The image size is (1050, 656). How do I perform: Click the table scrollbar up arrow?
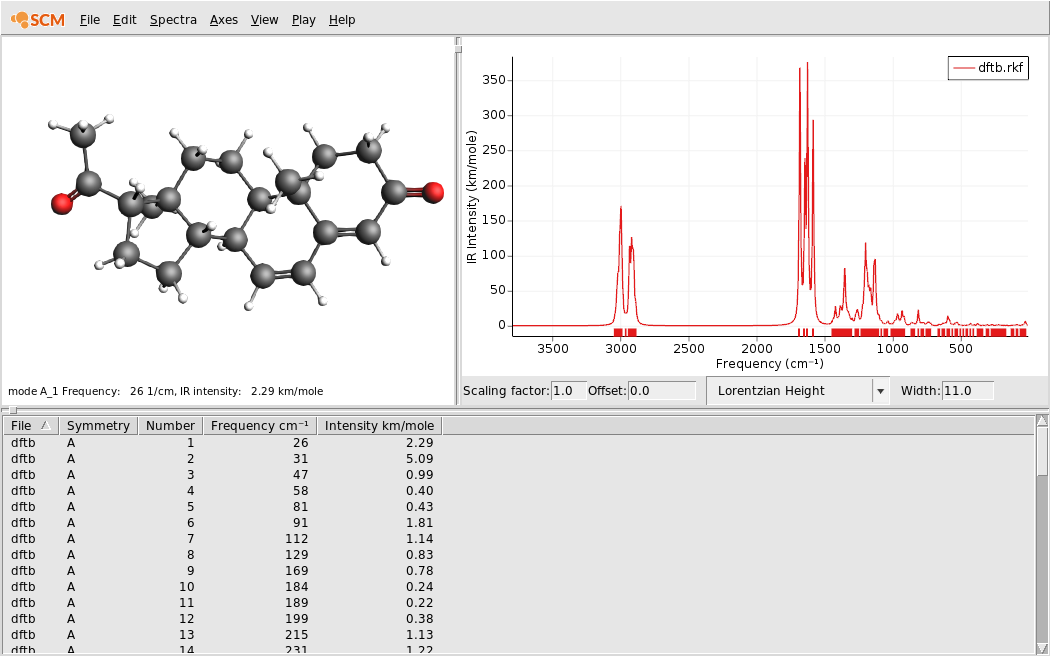coord(1042,420)
